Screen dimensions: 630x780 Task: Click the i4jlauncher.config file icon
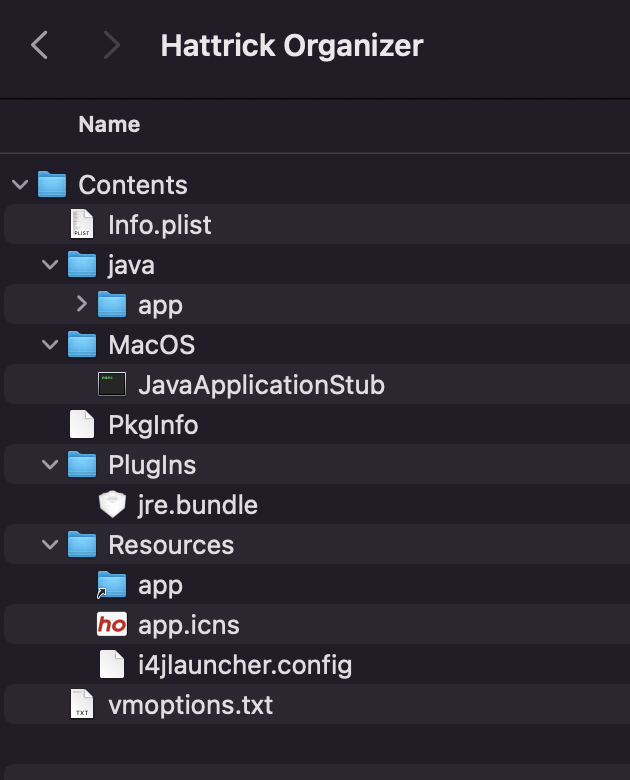pyautogui.click(x=112, y=664)
